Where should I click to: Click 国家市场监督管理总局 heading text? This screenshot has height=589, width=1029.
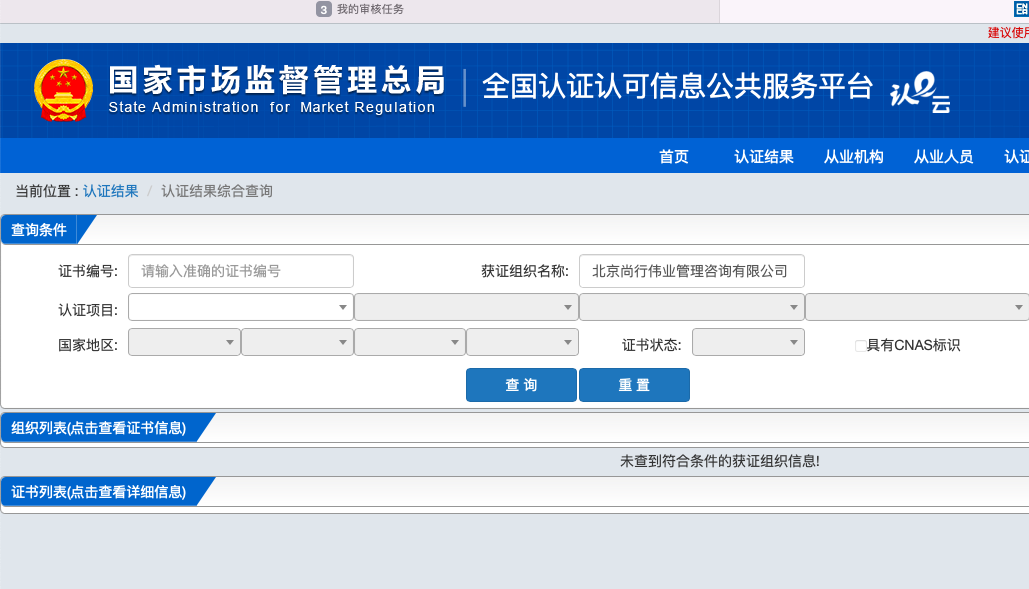[x=277, y=80]
